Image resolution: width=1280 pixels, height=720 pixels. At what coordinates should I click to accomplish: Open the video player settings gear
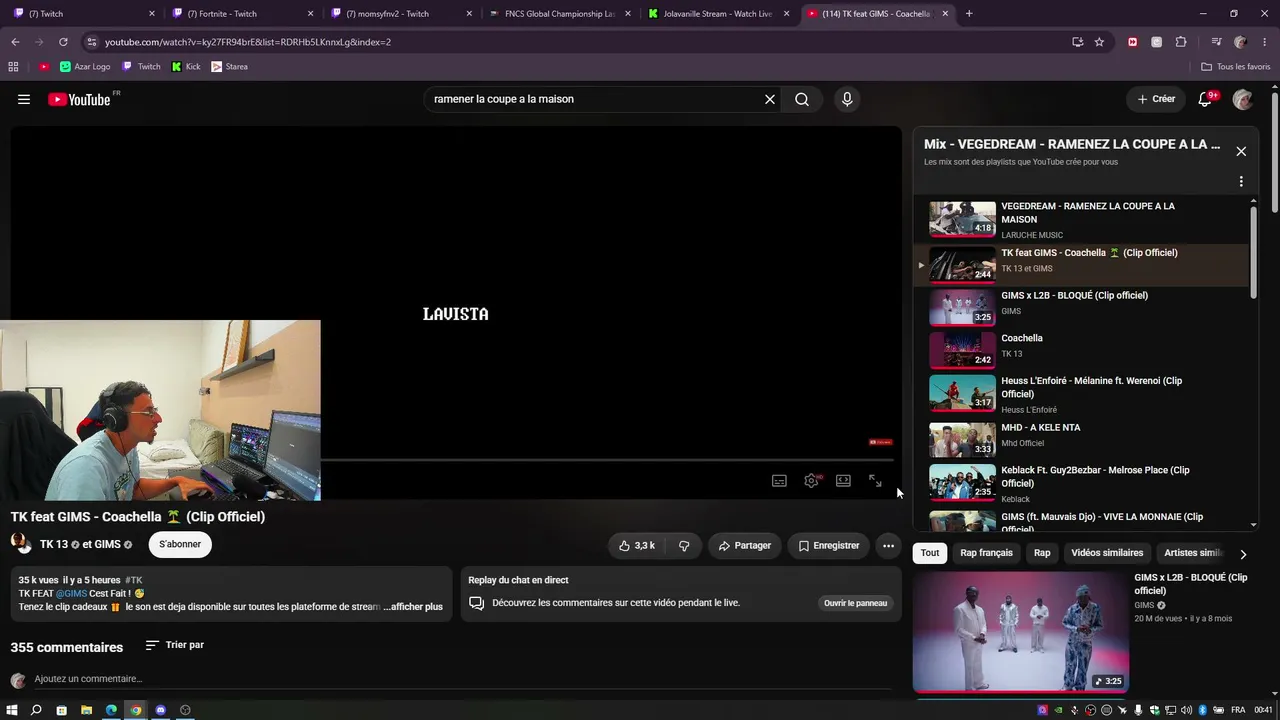point(811,481)
